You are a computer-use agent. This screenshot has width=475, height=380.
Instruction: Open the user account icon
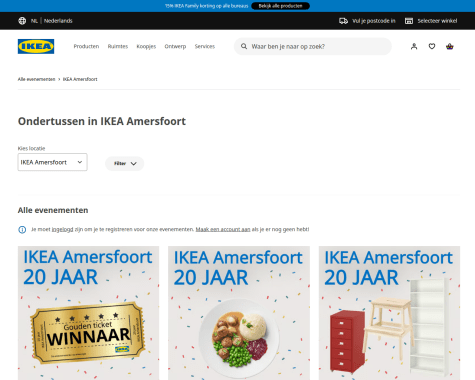414,46
